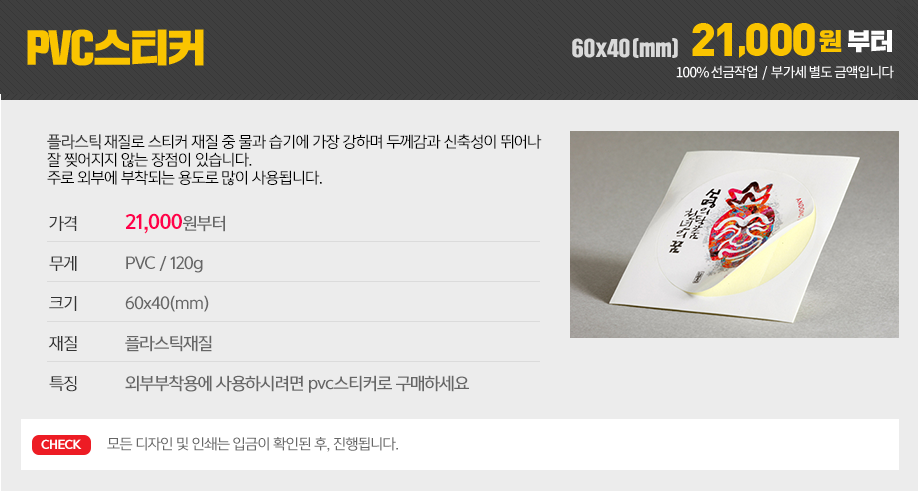918x491 pixels.
Task: Click the deposit confirmation notice text
Action: pyautogui.click(x=252, y=444)
